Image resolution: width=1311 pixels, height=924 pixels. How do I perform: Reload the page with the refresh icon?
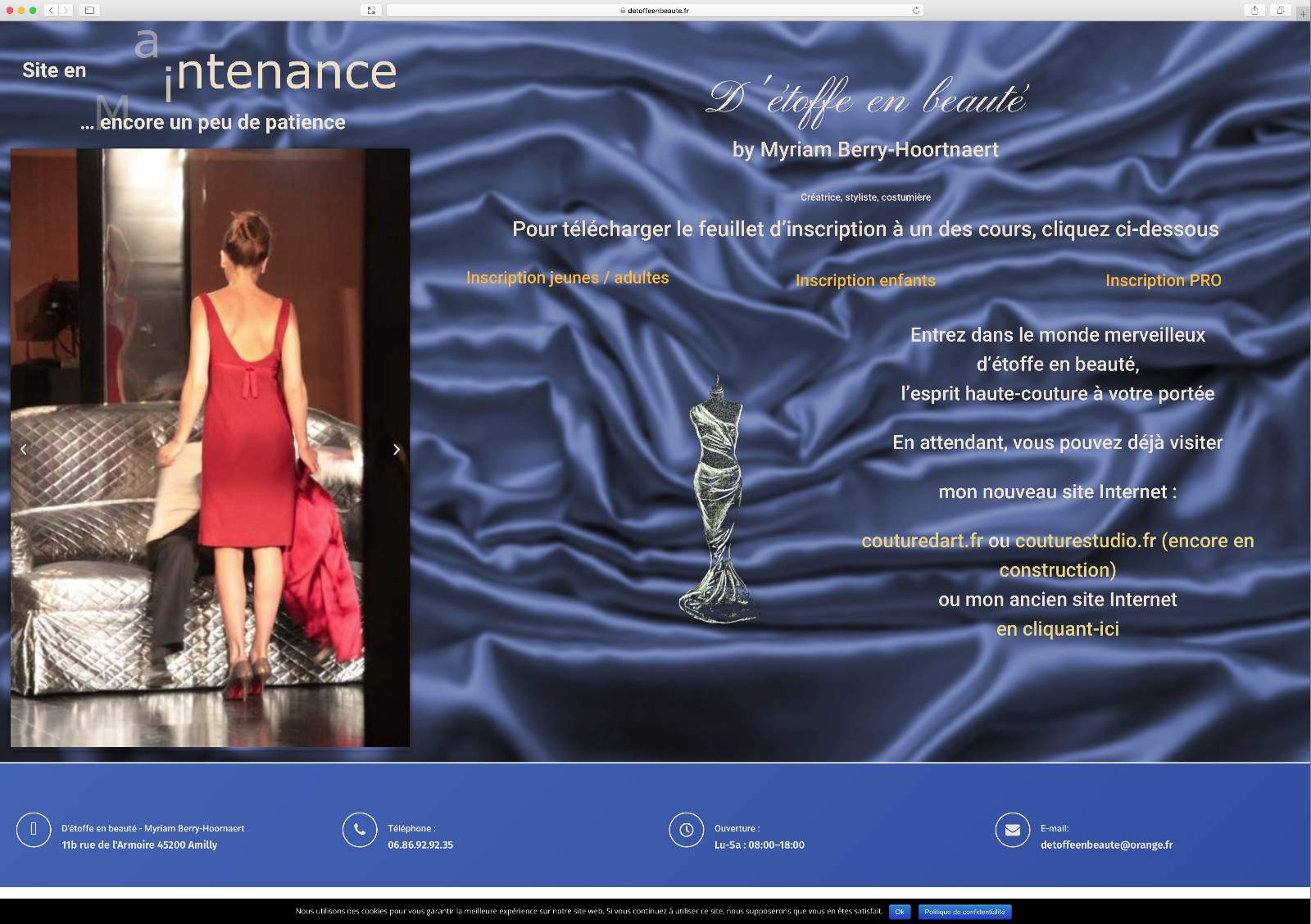916,11
